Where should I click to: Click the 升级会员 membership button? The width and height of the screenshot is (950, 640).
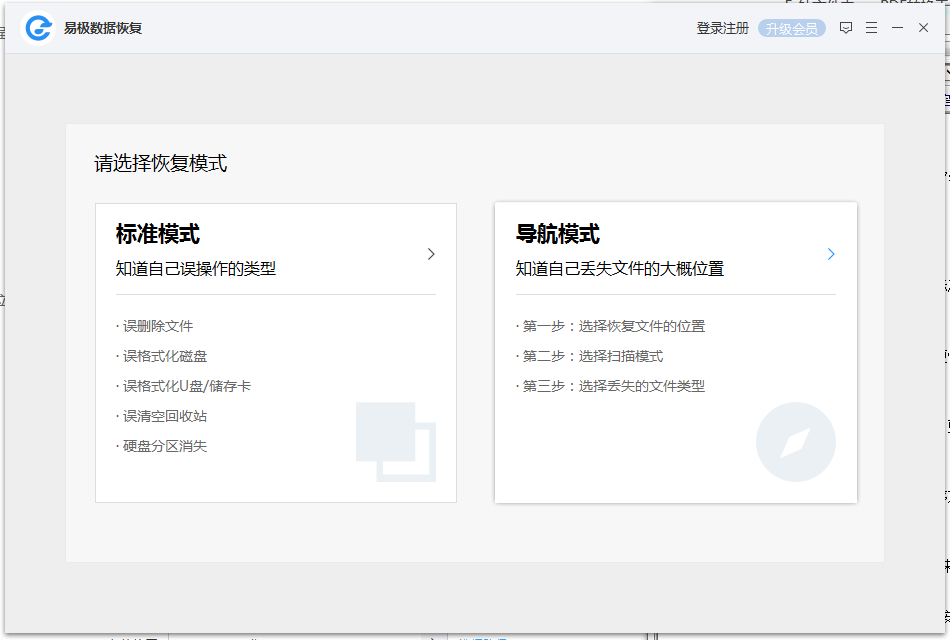(791, 28)
